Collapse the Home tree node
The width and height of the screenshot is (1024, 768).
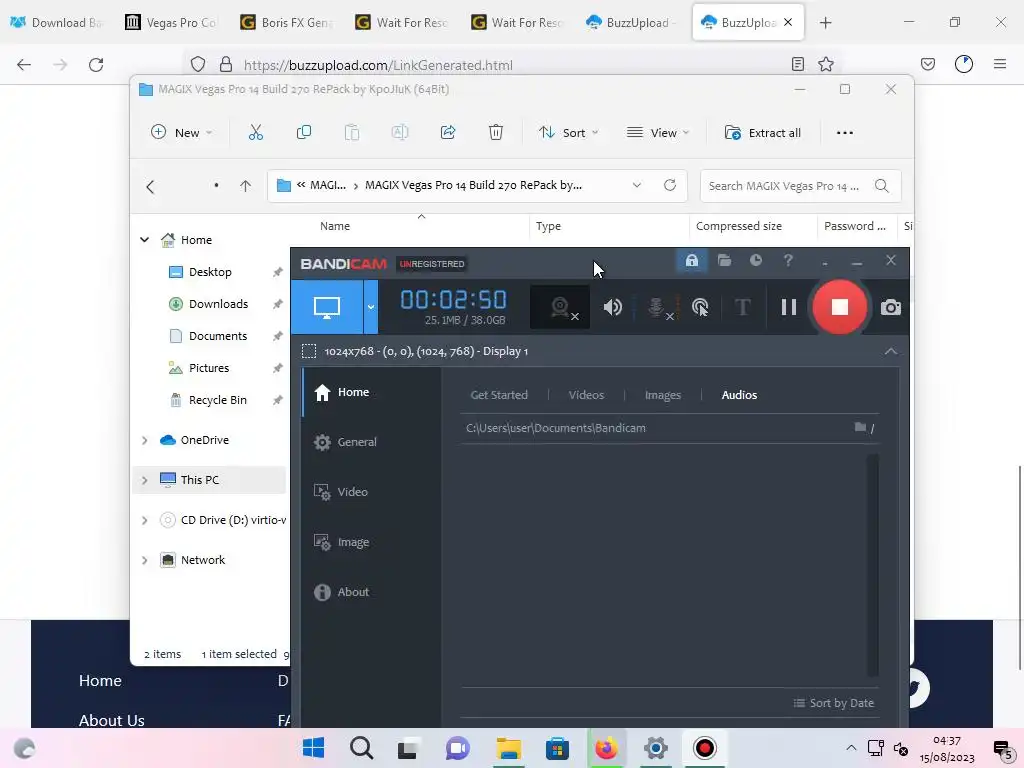(144, 240)
